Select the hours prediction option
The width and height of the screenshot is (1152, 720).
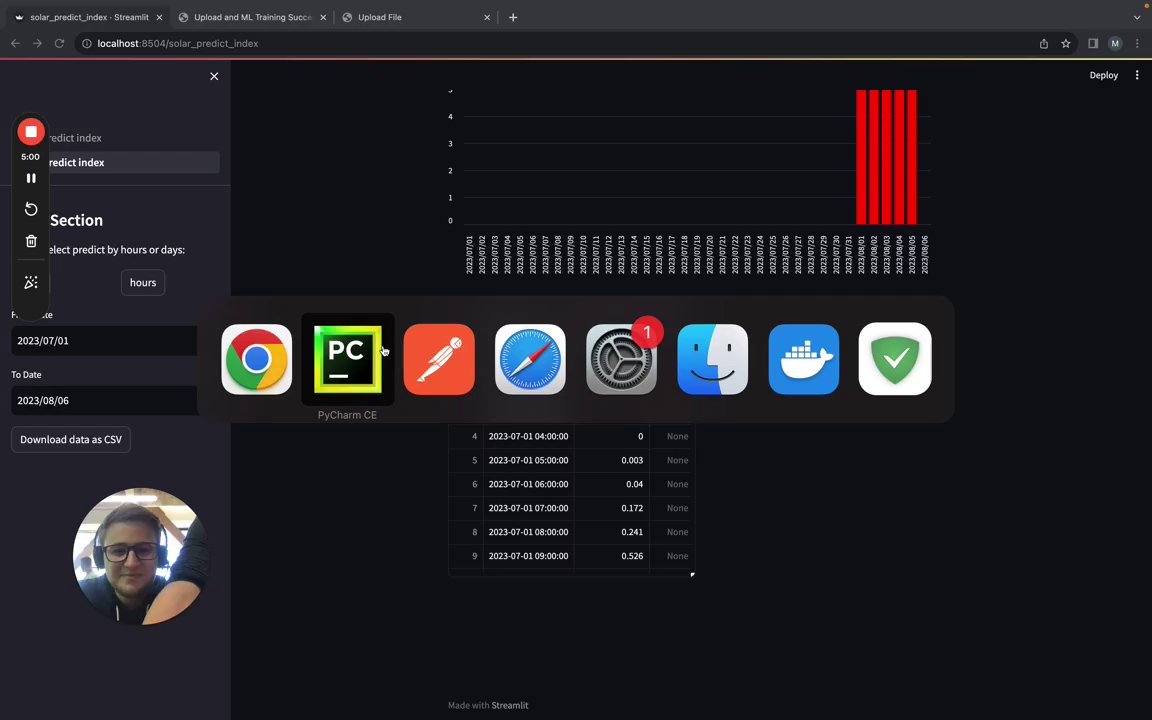(143, 282)
